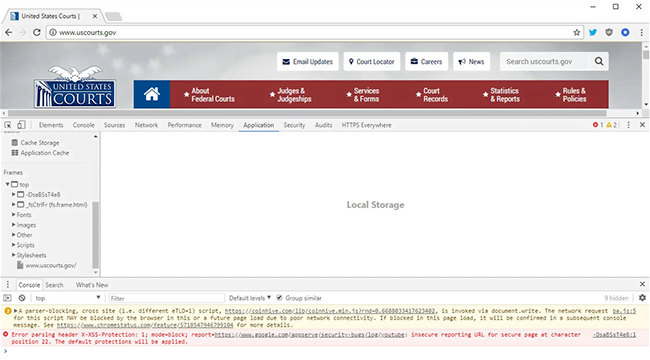650x360 pixels.
Task: Select Cache Storage in the sidebar
Action: (40, 143)
